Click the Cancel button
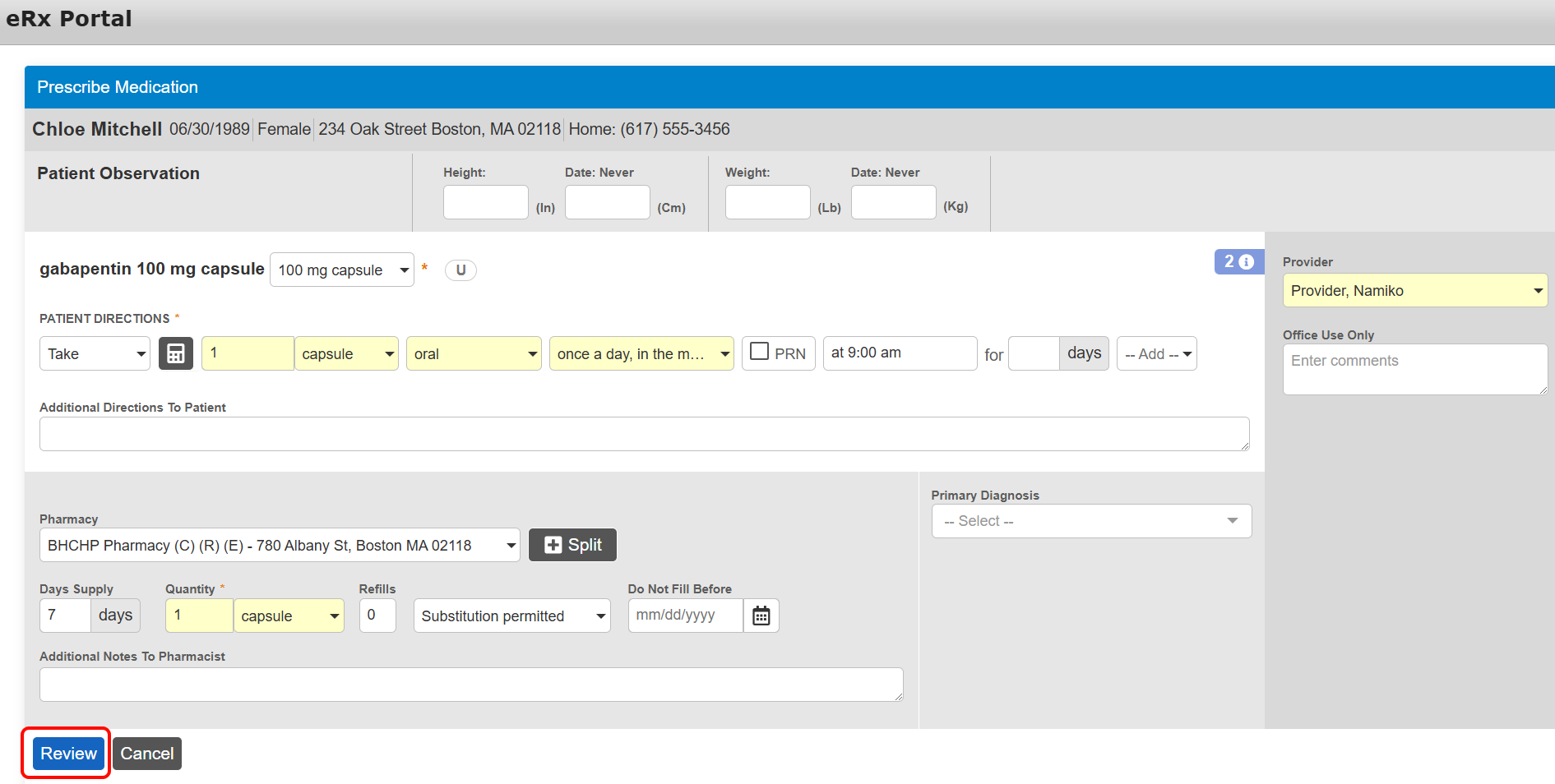The height and width of the screenshot is (784, 1555). coord(147,754)
